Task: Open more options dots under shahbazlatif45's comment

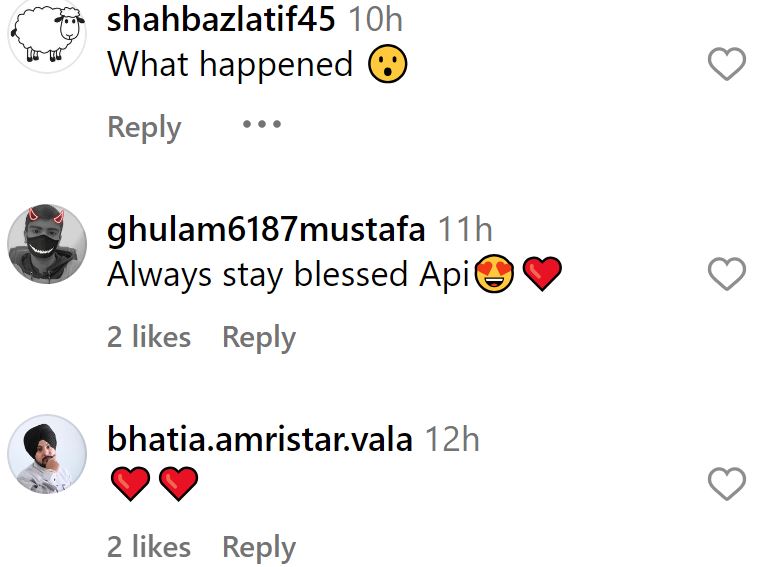Action: click(x=262, y=124)
